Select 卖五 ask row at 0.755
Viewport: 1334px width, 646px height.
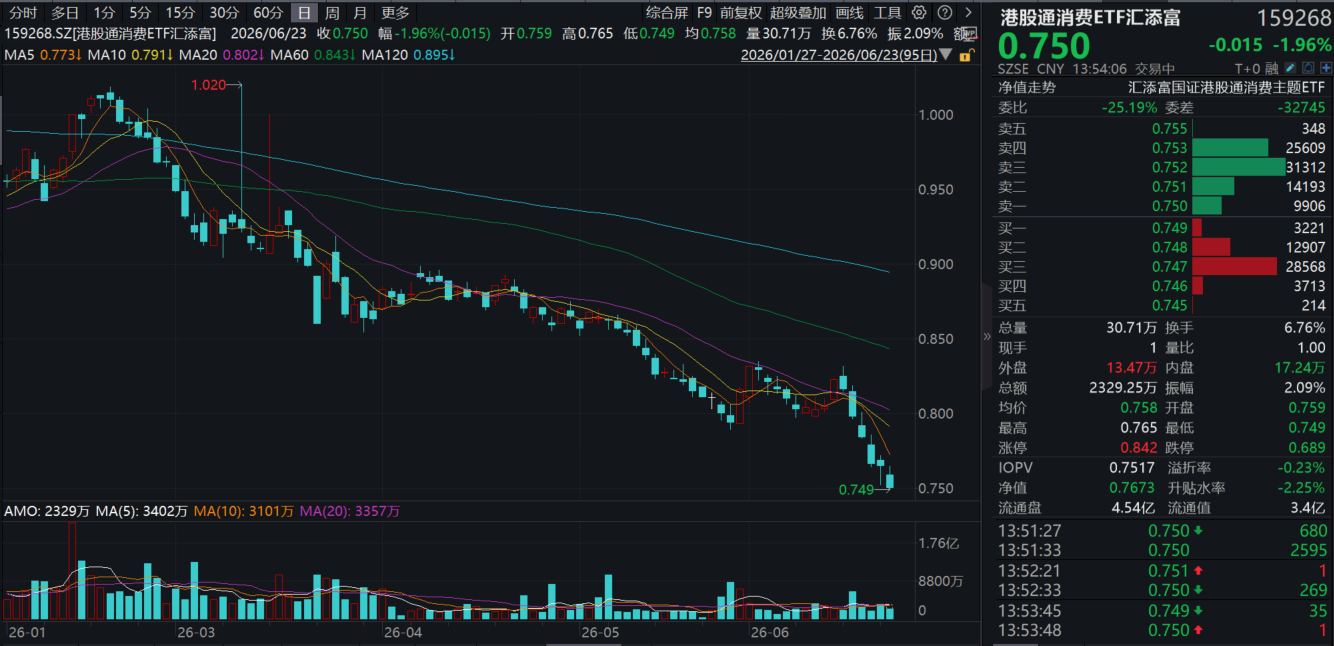tap(1163, 128)
